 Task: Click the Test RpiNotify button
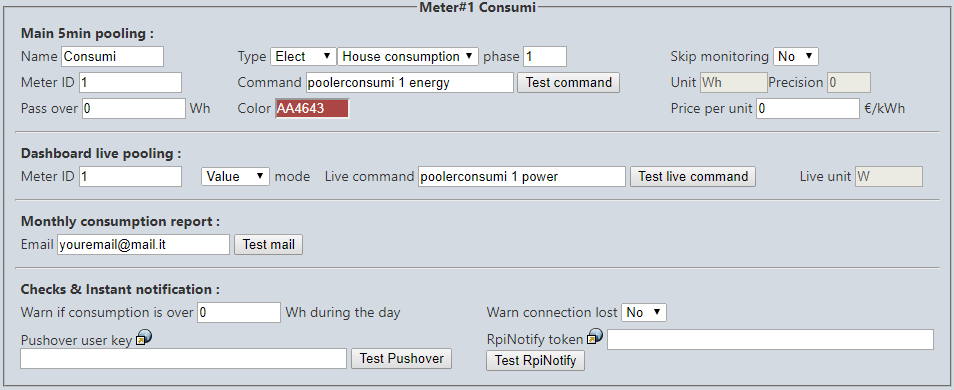(x=535, y=361)
